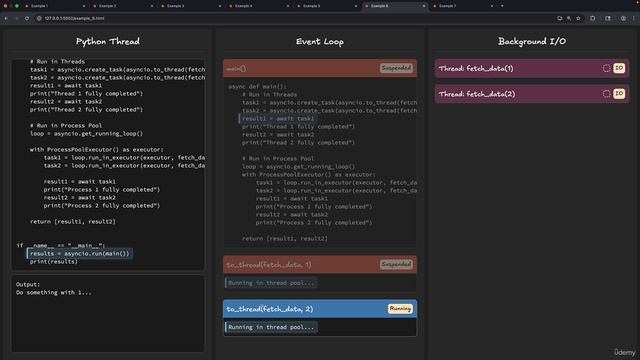The height and width of the screenshot is (360, 640).
Task: Click the install/cast screen icon in address bar
Action: click(x=560, y=18)
